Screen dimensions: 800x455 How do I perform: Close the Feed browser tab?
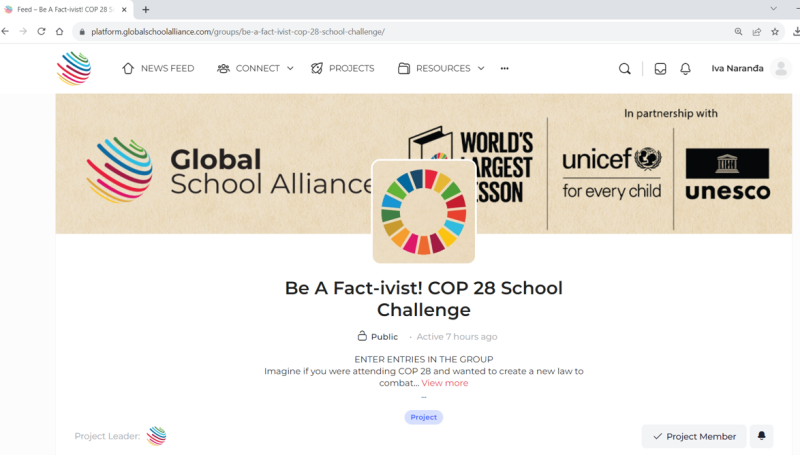124,9
